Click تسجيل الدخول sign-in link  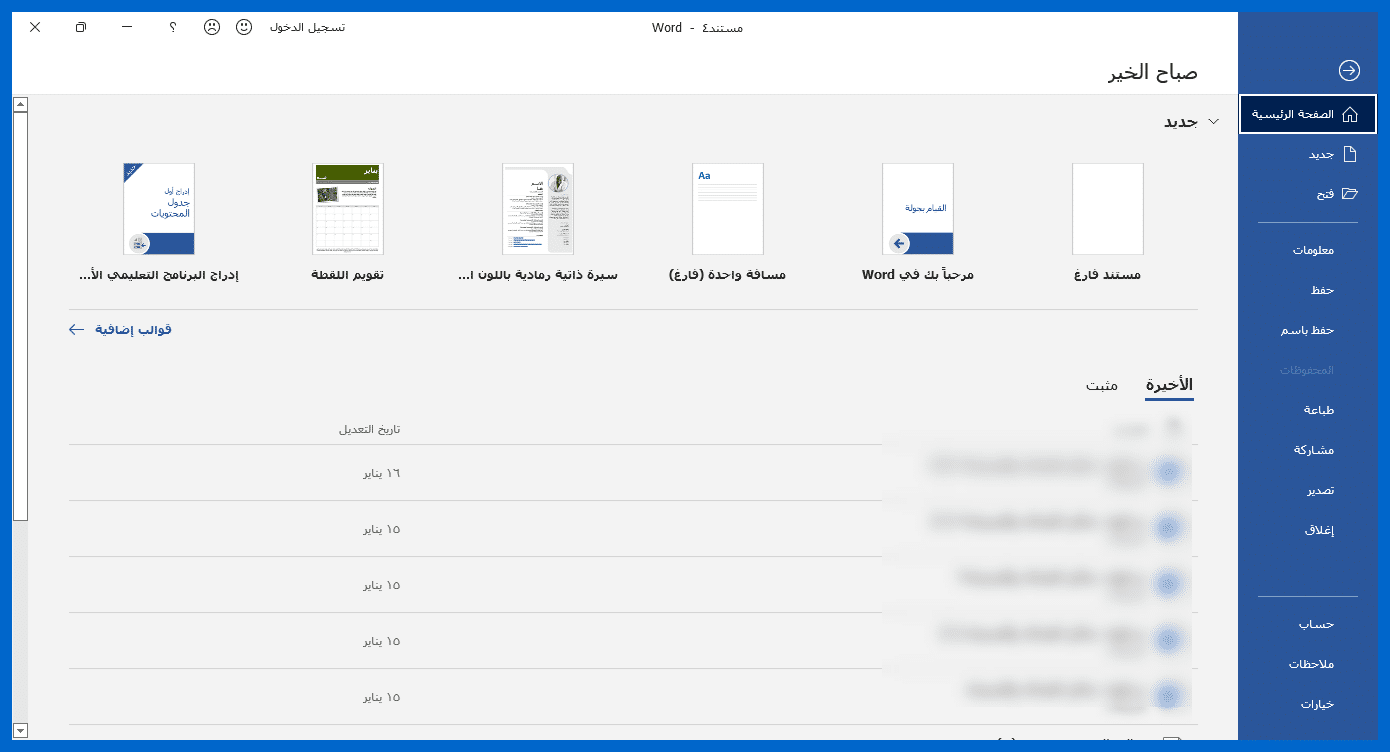click(308, 27)
